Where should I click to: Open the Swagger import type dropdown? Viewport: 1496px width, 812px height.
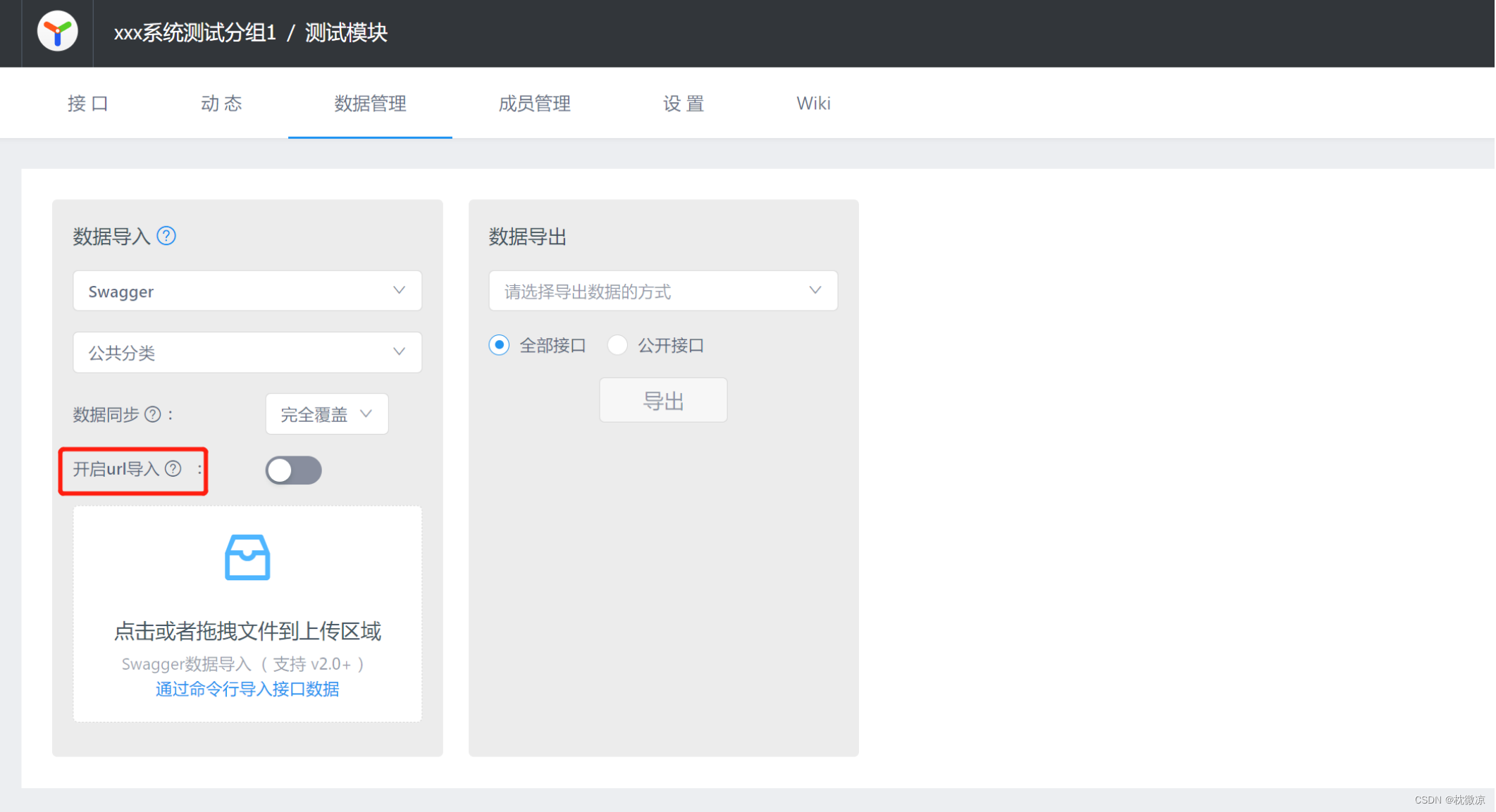[x=247, y=291]
